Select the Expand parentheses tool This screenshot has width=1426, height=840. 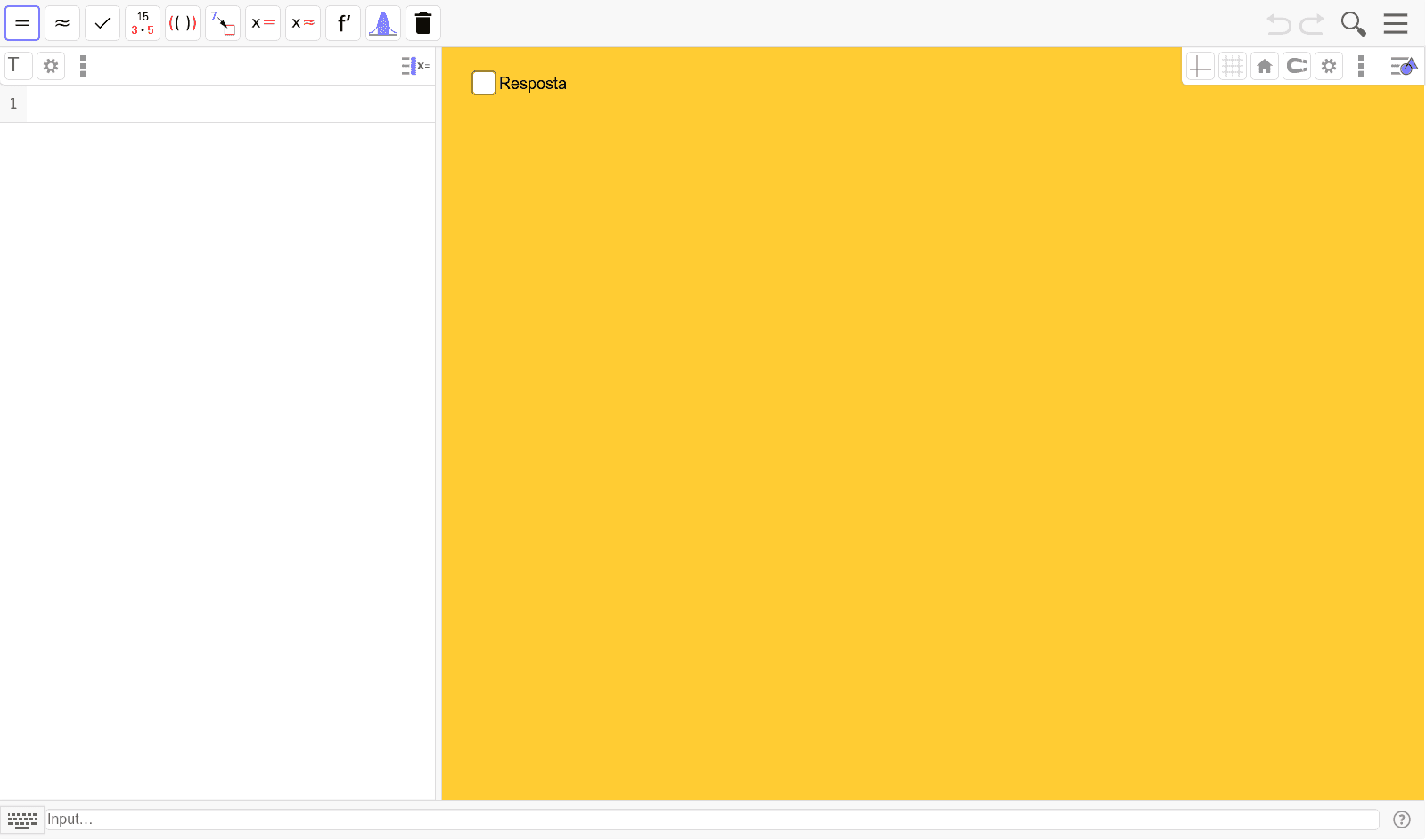pos(183,23)
